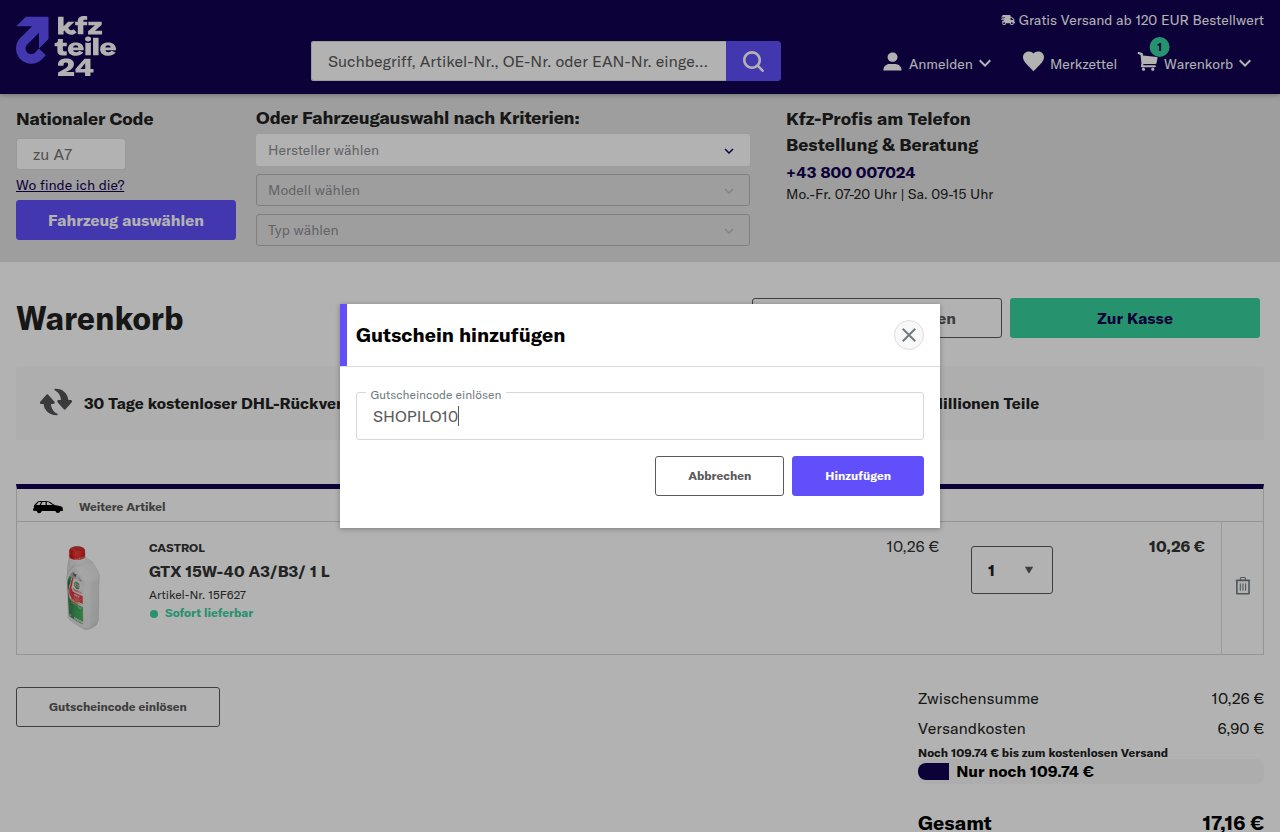Image resolution: width=1280 pixels, height=832 pixels.
Task: Click the user account icon
Action: click(x=893, y=62)
